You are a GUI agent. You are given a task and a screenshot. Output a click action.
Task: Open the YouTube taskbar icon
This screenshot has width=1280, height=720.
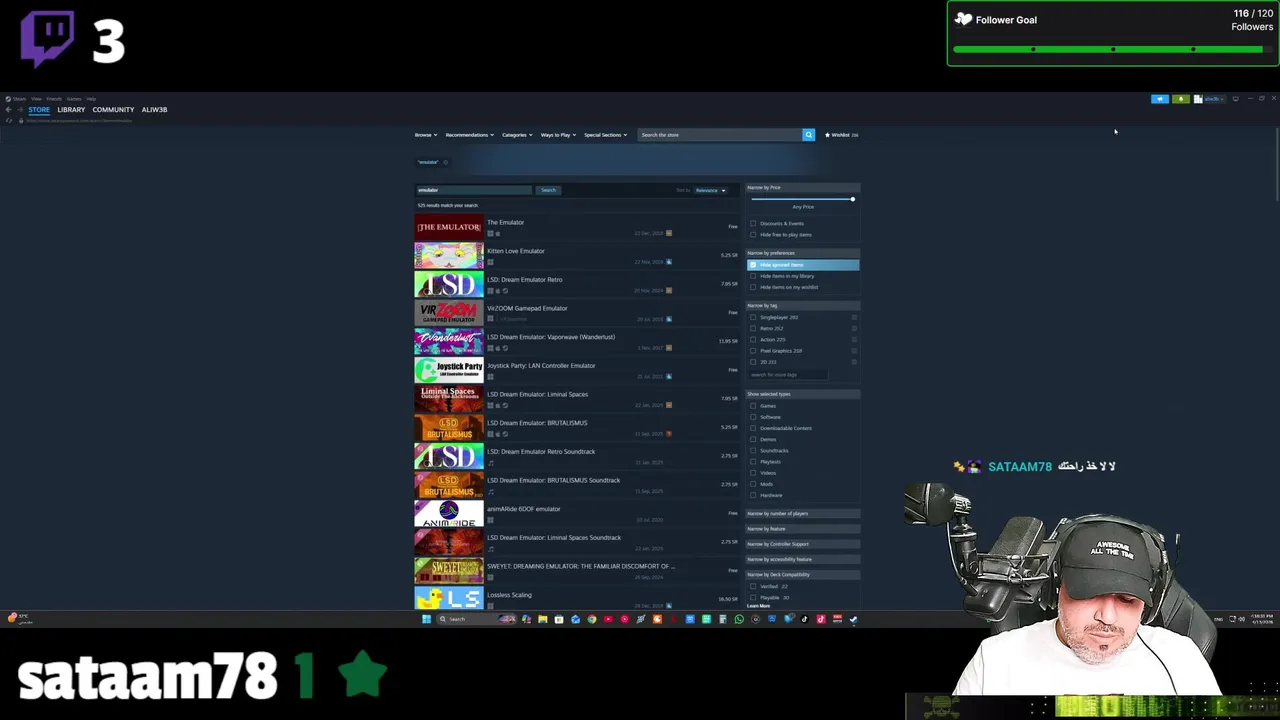(608, 619)
